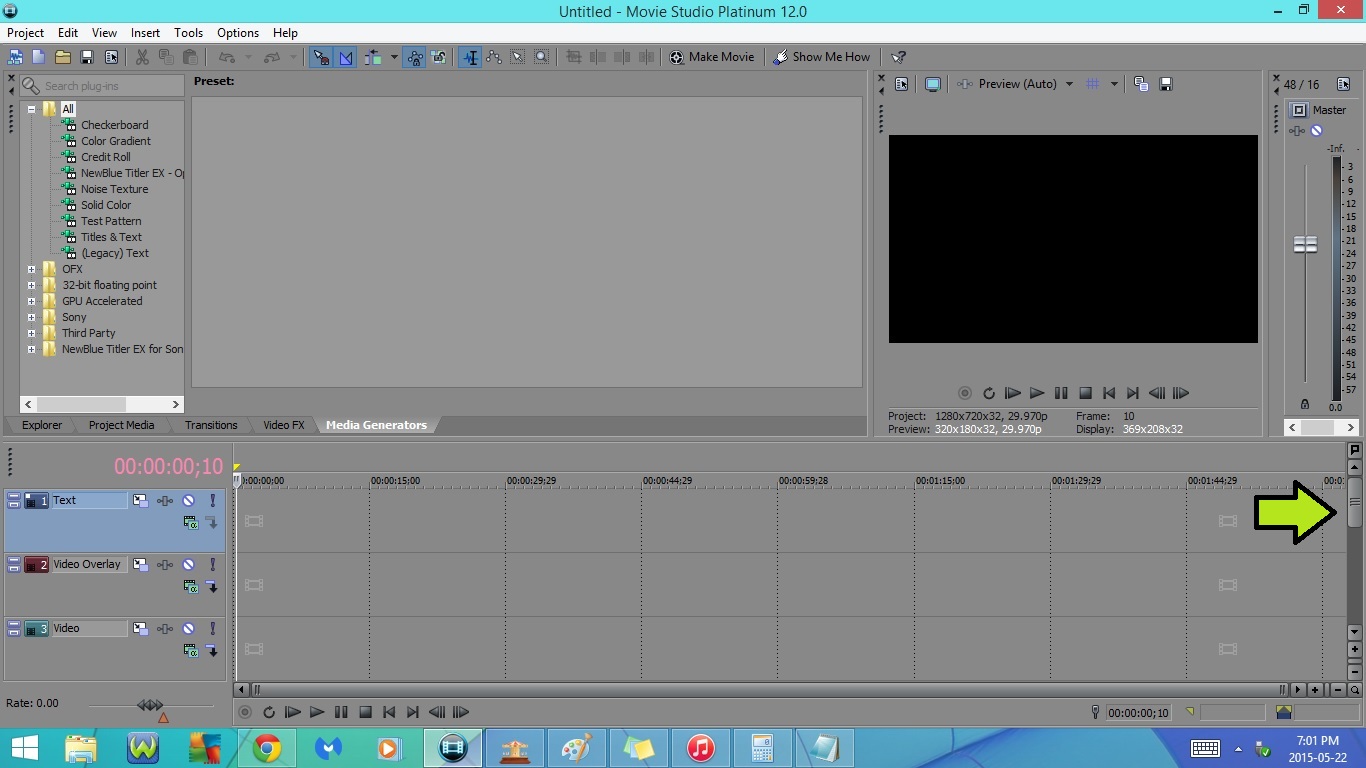Open auto ripple mode dropdown arrow
The height and width of the screenshot is (768, 1366).
[394, 57]
